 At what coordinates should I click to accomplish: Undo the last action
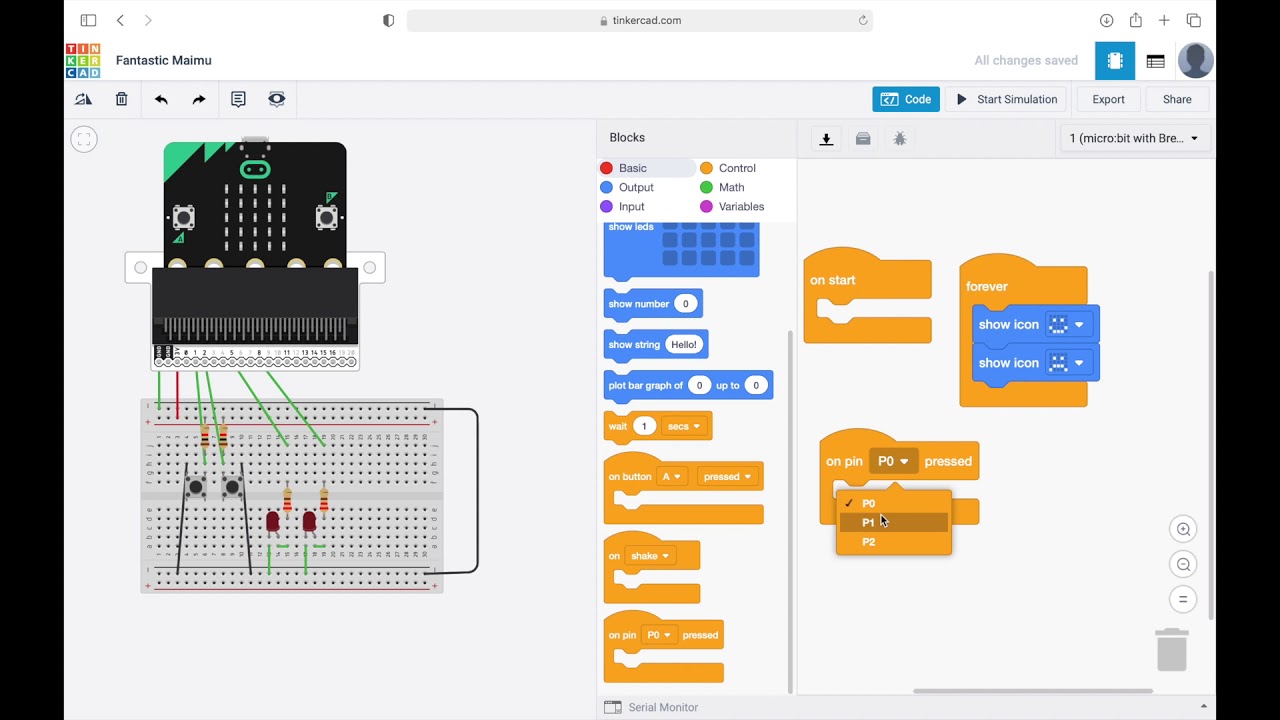point(161,99)
